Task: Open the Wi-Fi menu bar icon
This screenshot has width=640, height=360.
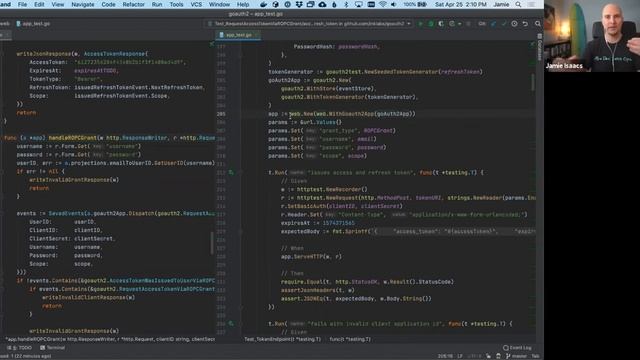Action: click(x=382, y=4)
